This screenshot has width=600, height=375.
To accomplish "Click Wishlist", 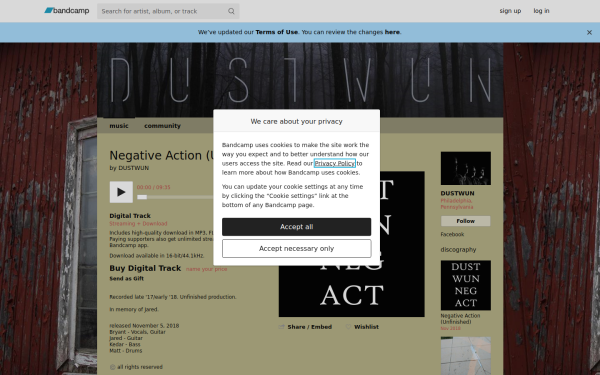I will pyautogui.click(x=366, y=327).
